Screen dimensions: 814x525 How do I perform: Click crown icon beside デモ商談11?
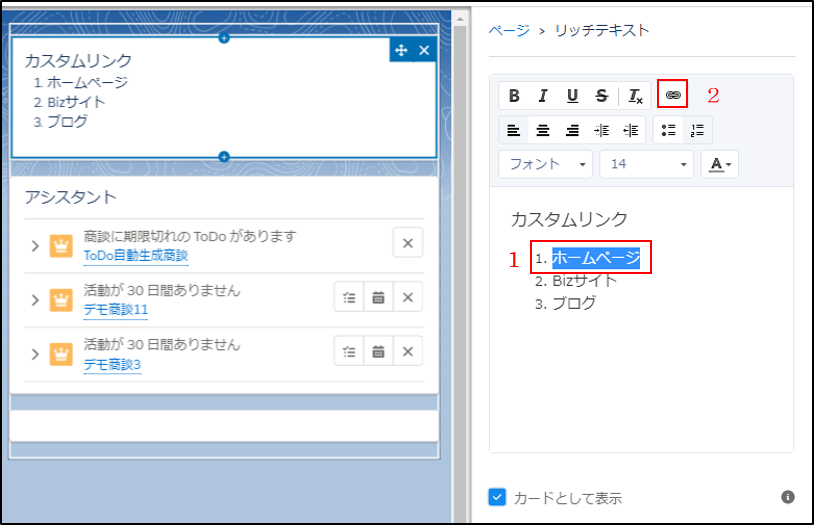point(61,300)
